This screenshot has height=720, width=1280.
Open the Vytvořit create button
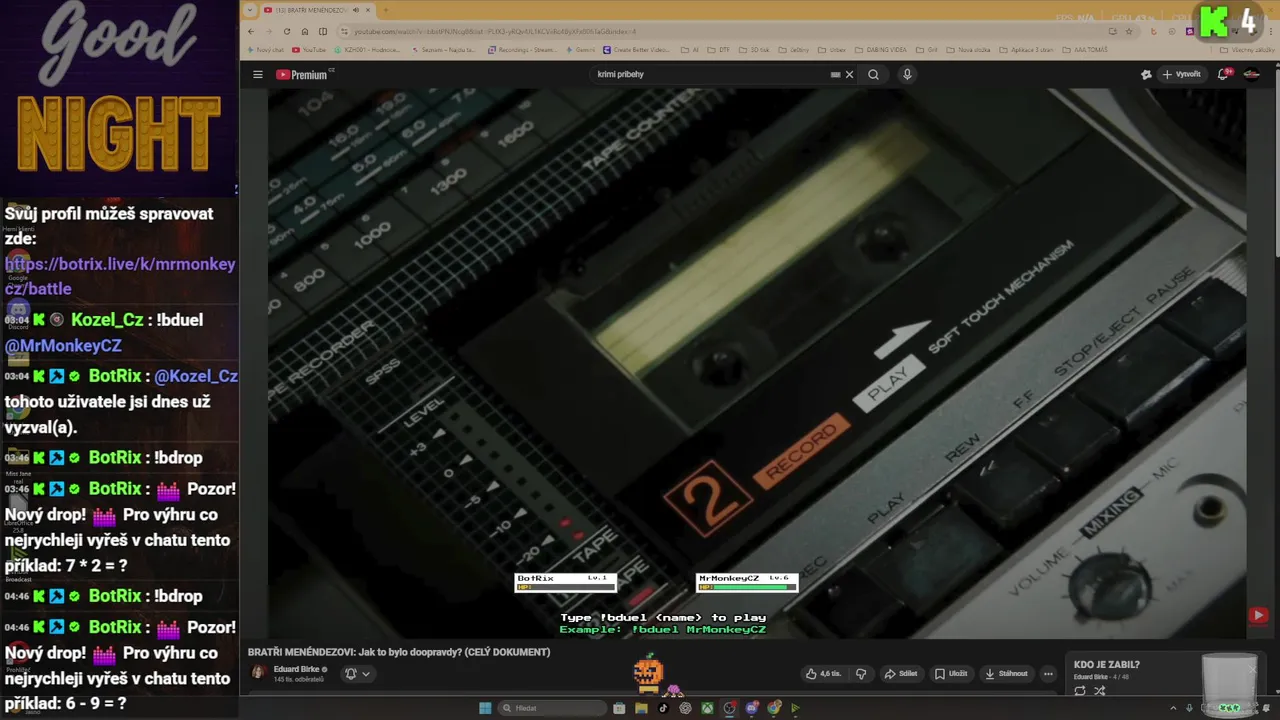pyautogui.click(x=1181, y=74)
